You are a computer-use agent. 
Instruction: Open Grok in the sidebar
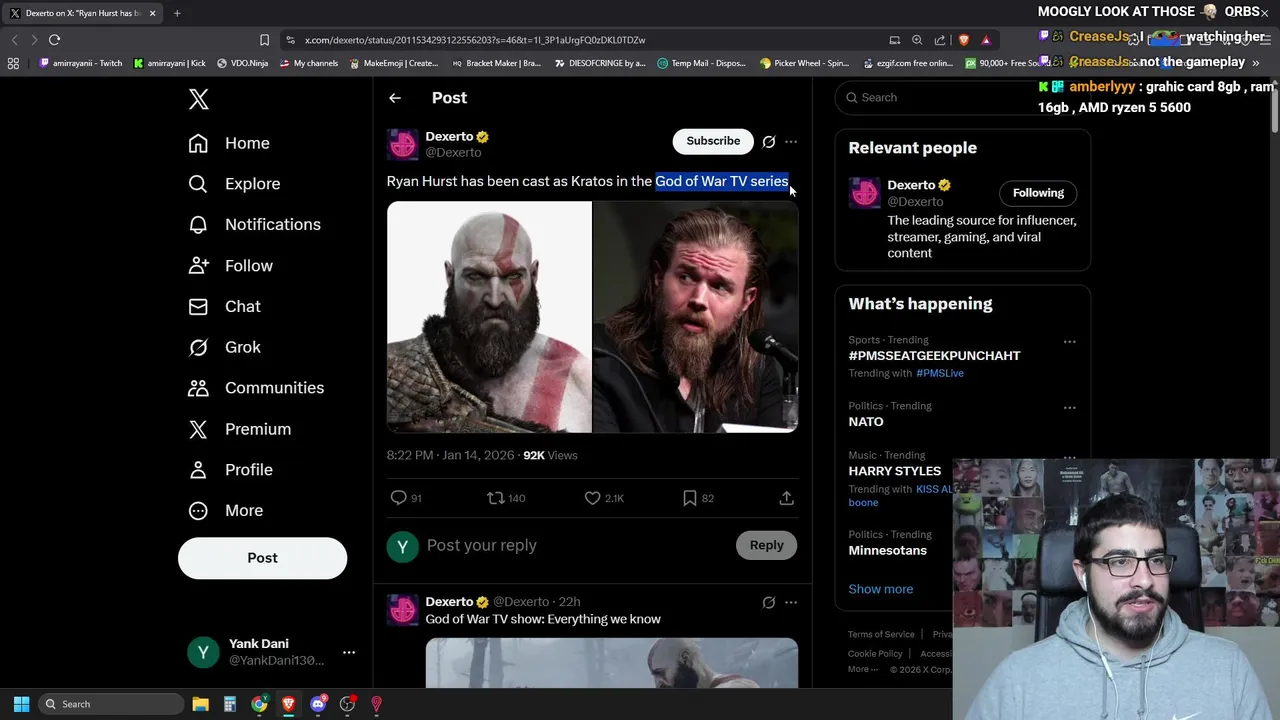tap(224, 347)
